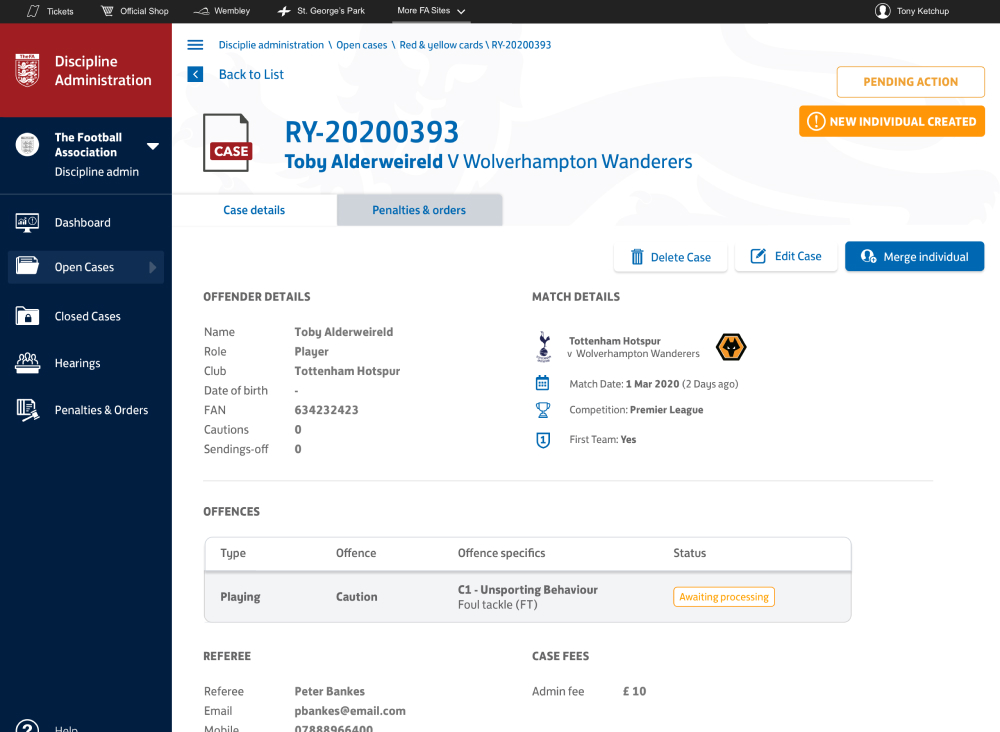Click the Tottenham Hotspur crest
This screenshot has height=732, width=1000.
(543, 346)
